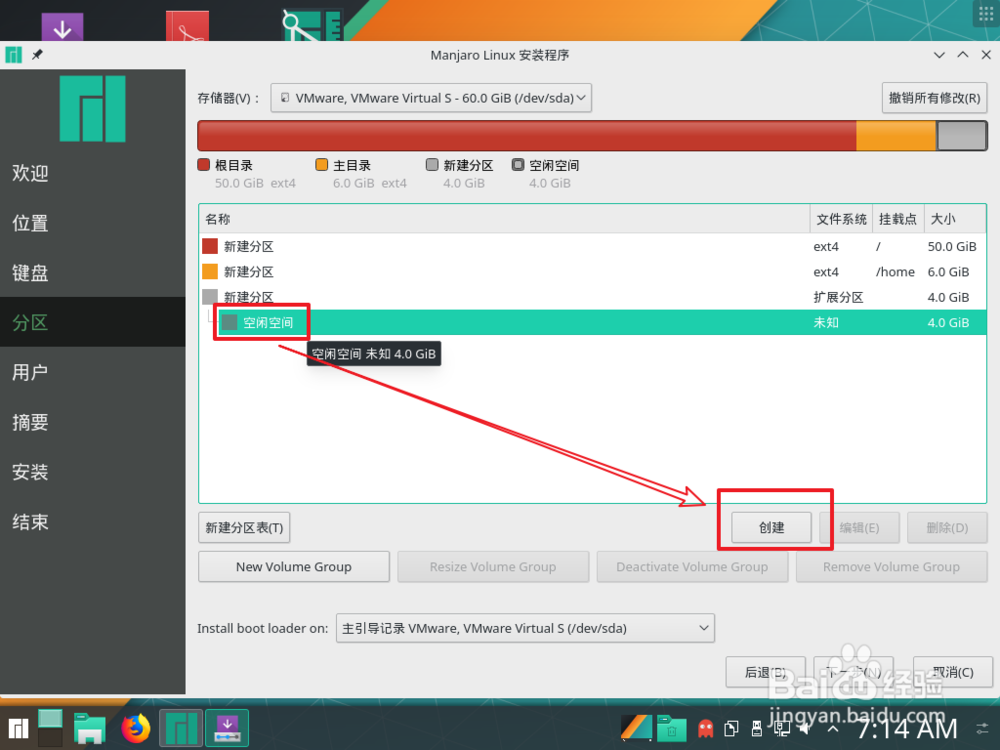The image size is (1000, 750).
Task: Toggle the pin icon in title bar
Action: (x=38, y=55)
